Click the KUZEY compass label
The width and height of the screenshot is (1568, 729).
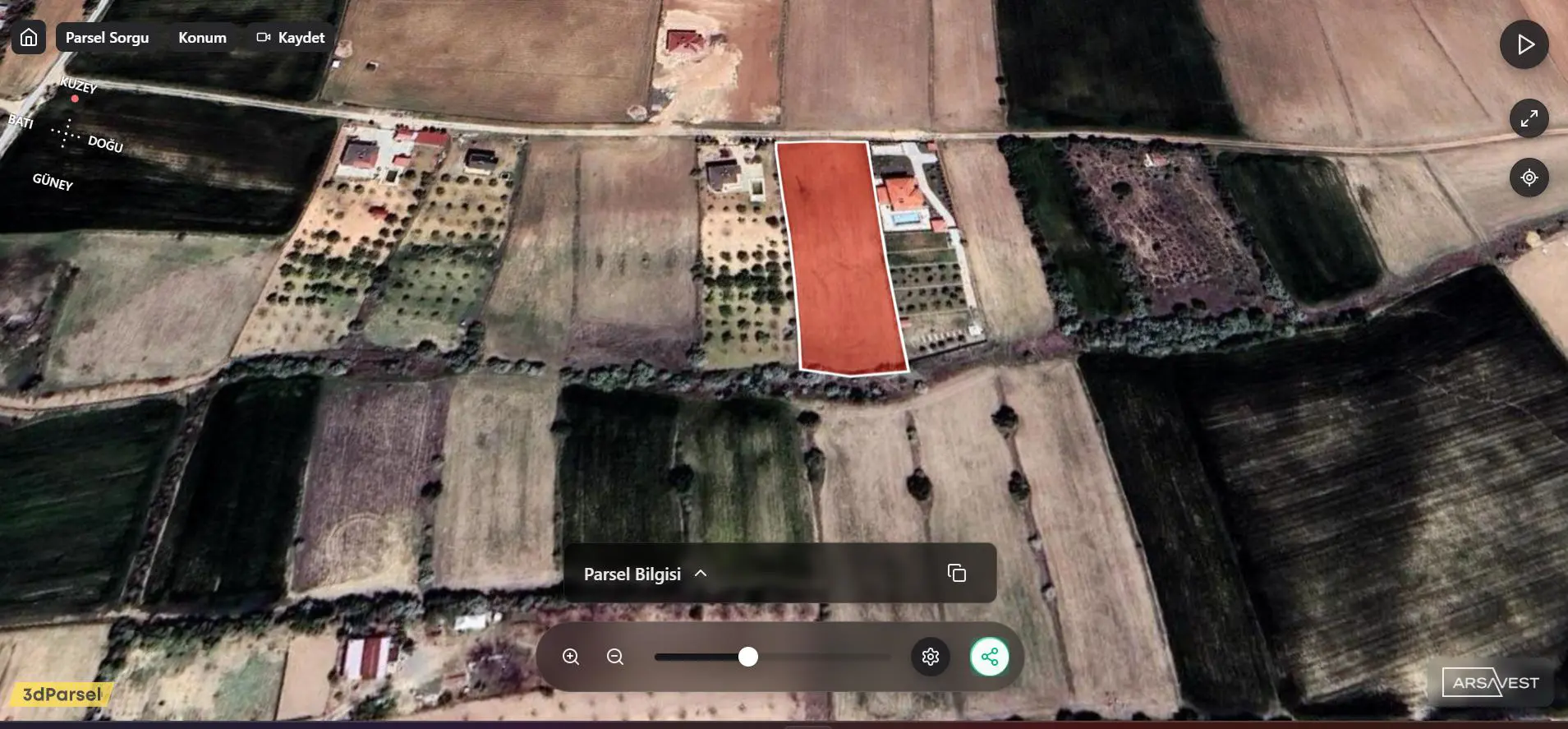[79, 85]
